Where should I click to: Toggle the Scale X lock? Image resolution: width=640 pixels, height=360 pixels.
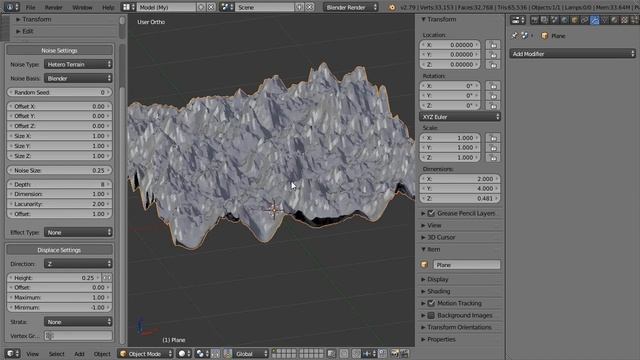coord(493,138)
